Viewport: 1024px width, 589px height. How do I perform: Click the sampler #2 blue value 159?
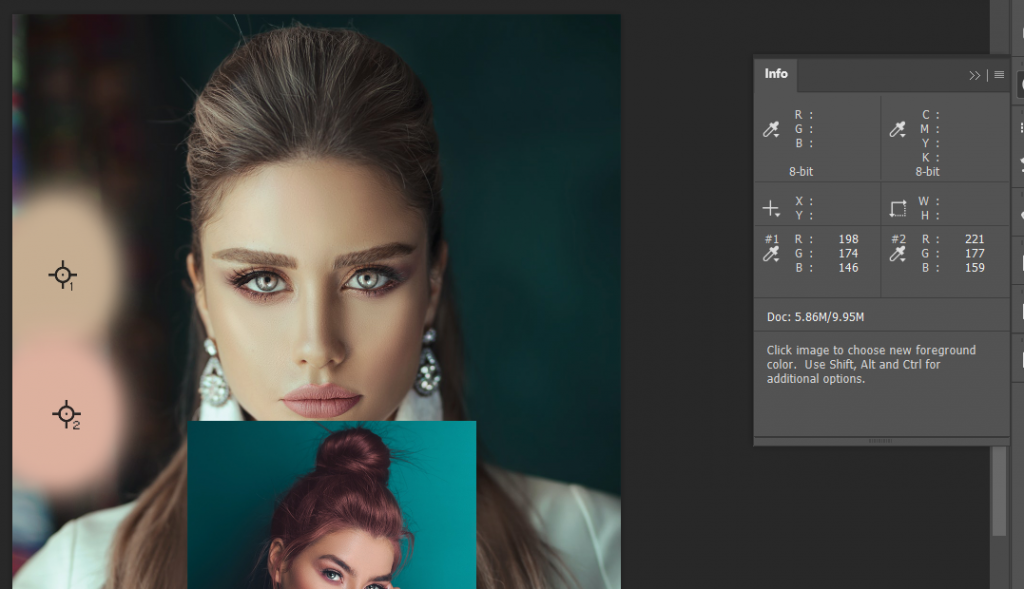tap(974, 268)
